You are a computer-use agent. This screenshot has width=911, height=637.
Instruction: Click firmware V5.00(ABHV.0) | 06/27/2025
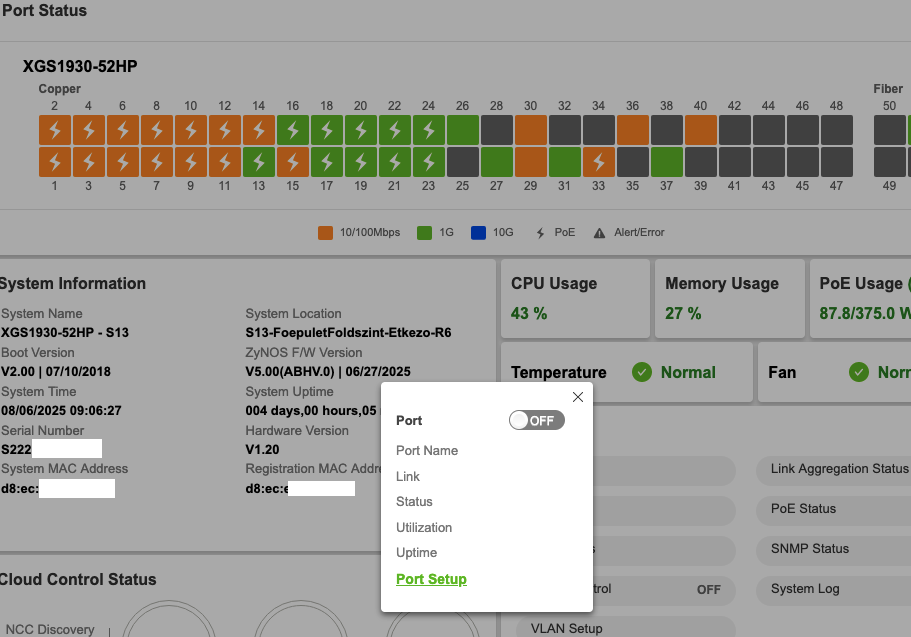(328, 371)
